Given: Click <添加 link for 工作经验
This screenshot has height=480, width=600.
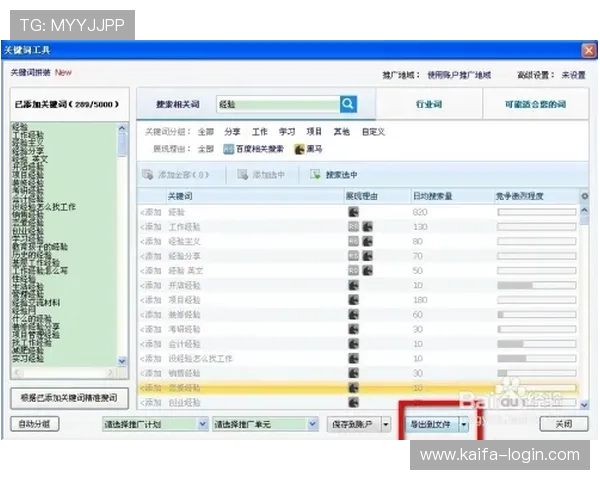Looking at the screenshot, I should pyautogui.click(x=150, y=227).
